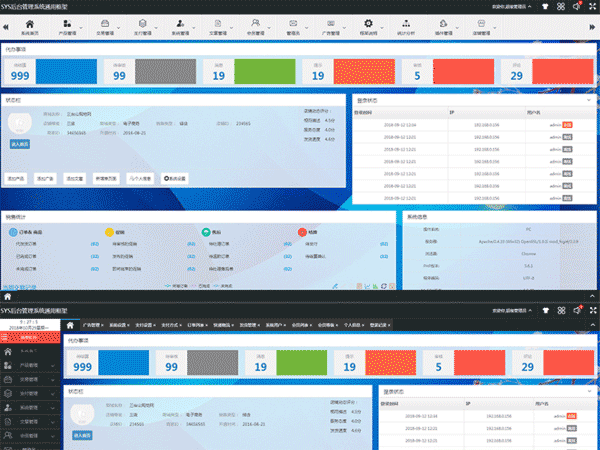Select the first tab after home in lower tab bar
Image resolution: width=600 pixels, height=450 pixels.
point(93,325)
